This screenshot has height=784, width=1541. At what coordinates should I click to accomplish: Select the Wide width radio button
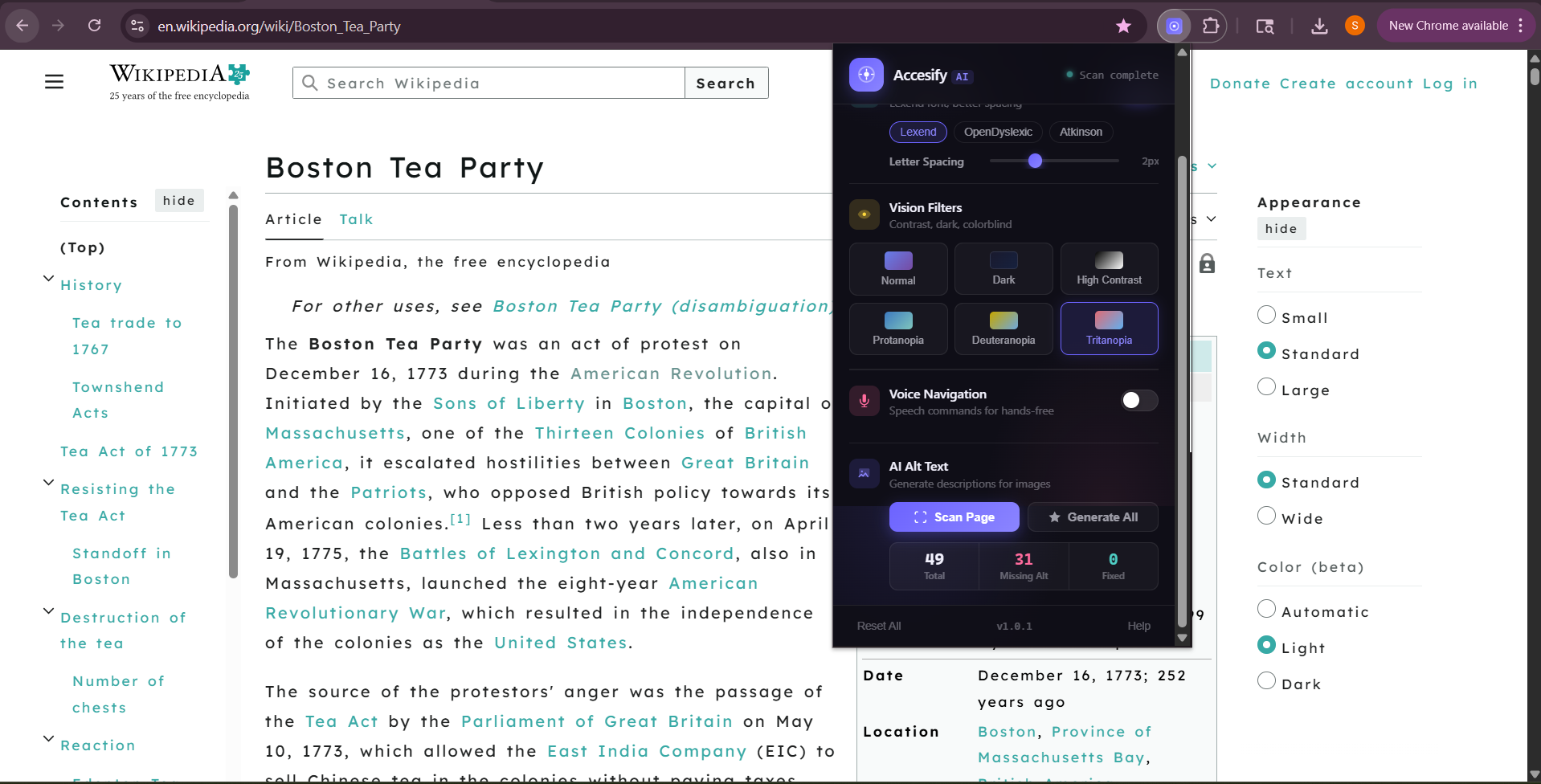click(1266, 516)
